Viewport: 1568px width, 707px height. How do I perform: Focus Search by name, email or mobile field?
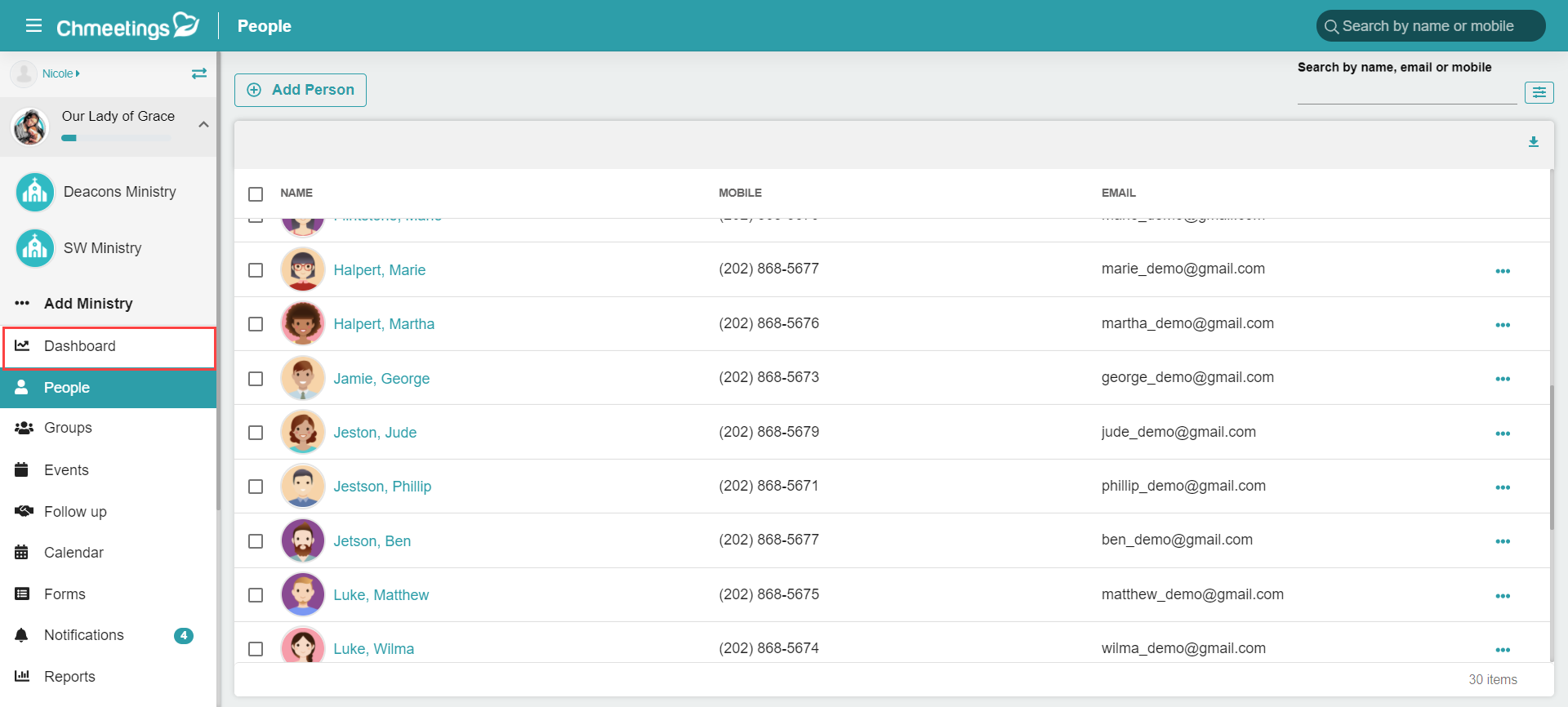pyautogui.click(x=1407, y=92)
